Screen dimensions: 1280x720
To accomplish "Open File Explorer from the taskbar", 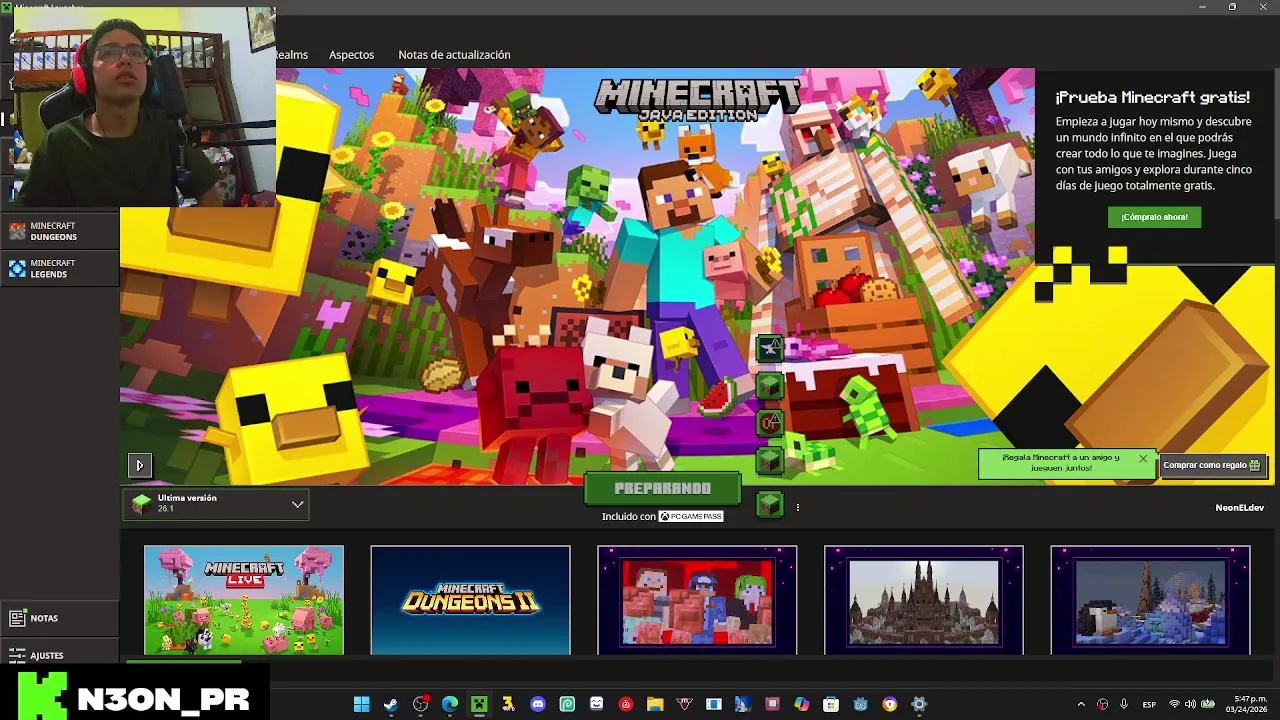I will coord(655,704).
